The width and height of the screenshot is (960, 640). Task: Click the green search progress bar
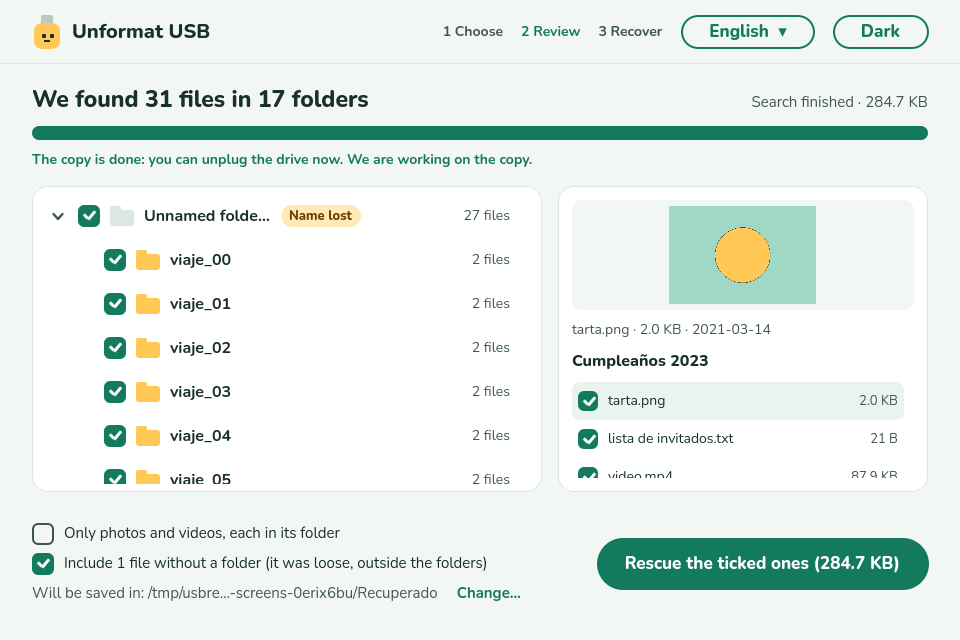[480, 133]
